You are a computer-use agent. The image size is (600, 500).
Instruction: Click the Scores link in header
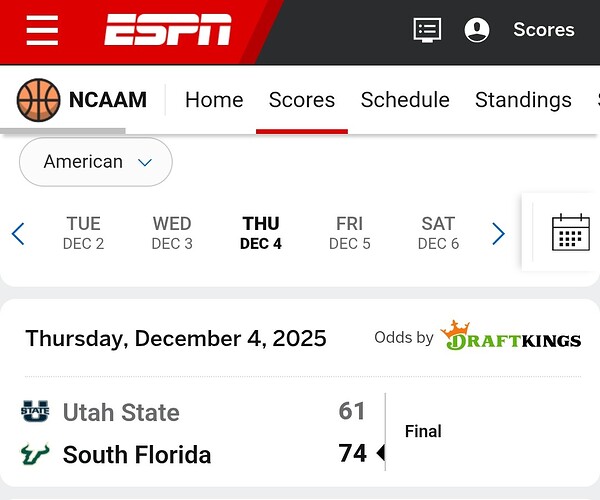(x=544, y=30)
